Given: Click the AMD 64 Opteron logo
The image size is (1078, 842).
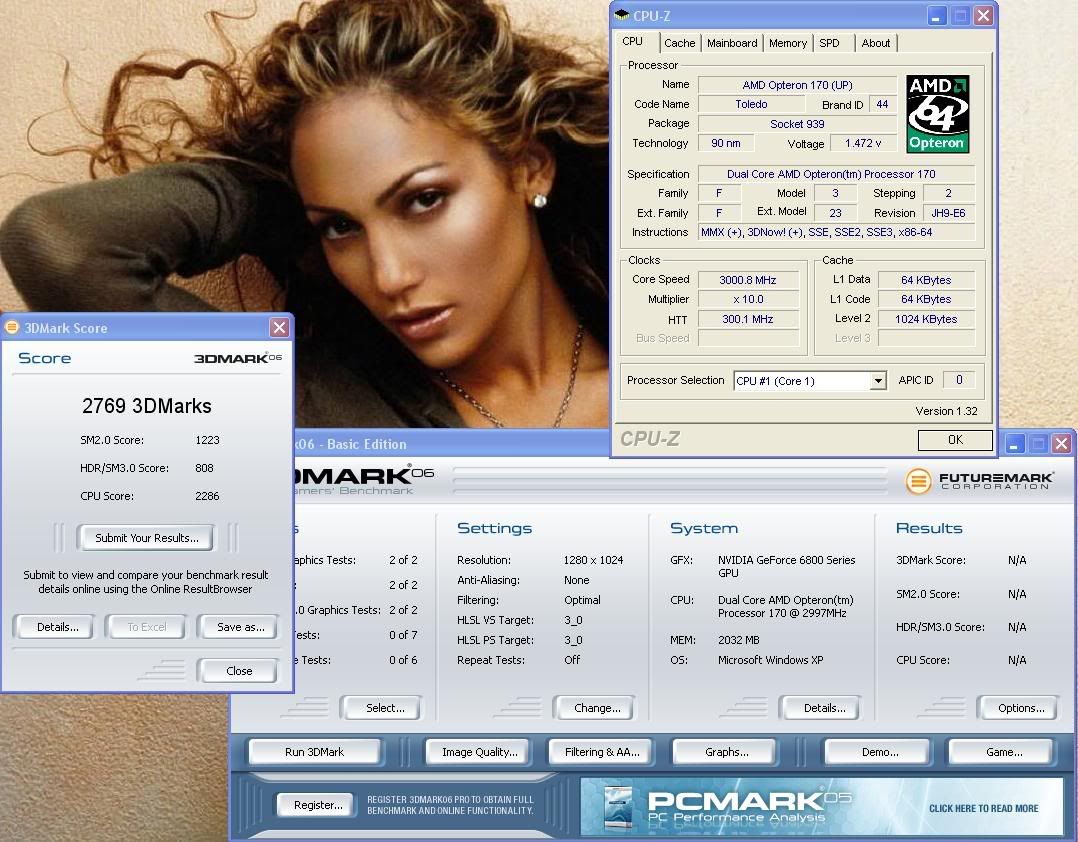Looking at the screenshot, I should click(938, 113).
